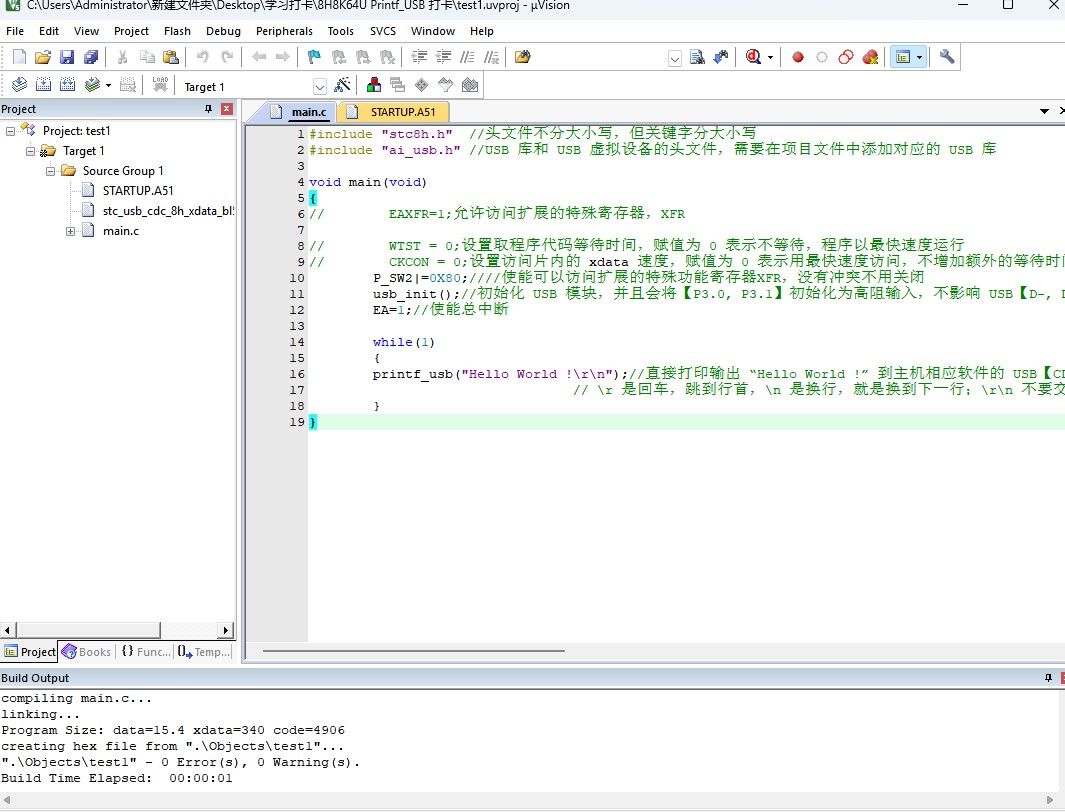Translate the current file
Image resolution: width=1065 pixels, height=812 pixels.
[x=19, y=85]
